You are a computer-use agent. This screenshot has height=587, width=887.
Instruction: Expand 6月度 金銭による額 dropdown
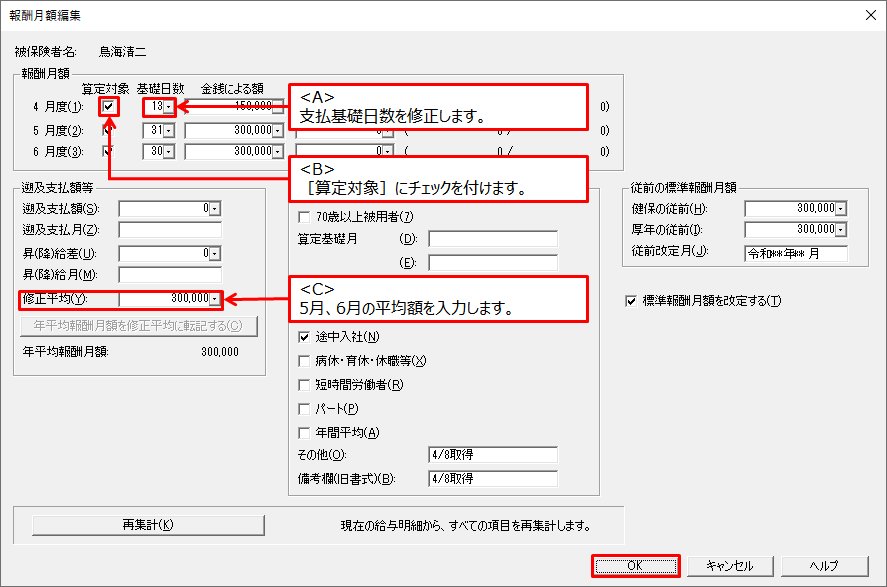point(277,152)
